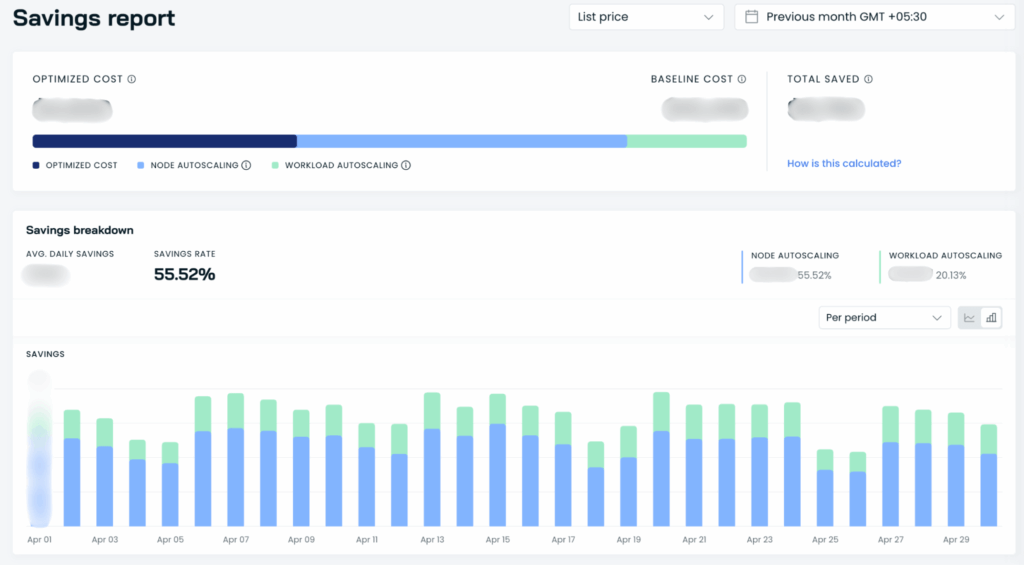Click the calendar icon in date selector

[x=752, y=17]
